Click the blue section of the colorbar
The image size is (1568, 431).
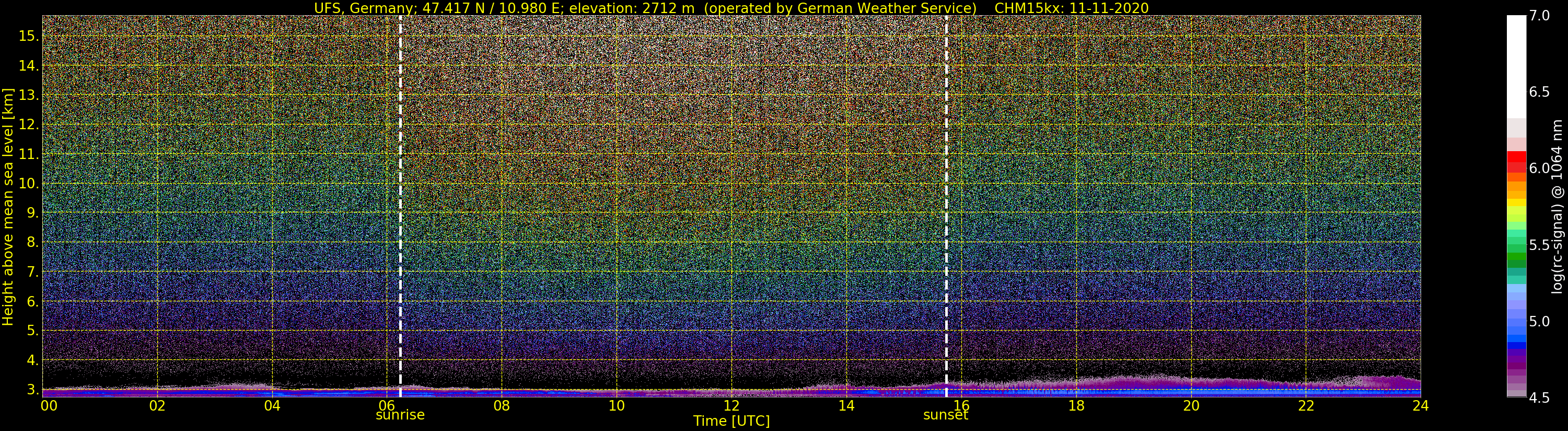click(1516, 323)
